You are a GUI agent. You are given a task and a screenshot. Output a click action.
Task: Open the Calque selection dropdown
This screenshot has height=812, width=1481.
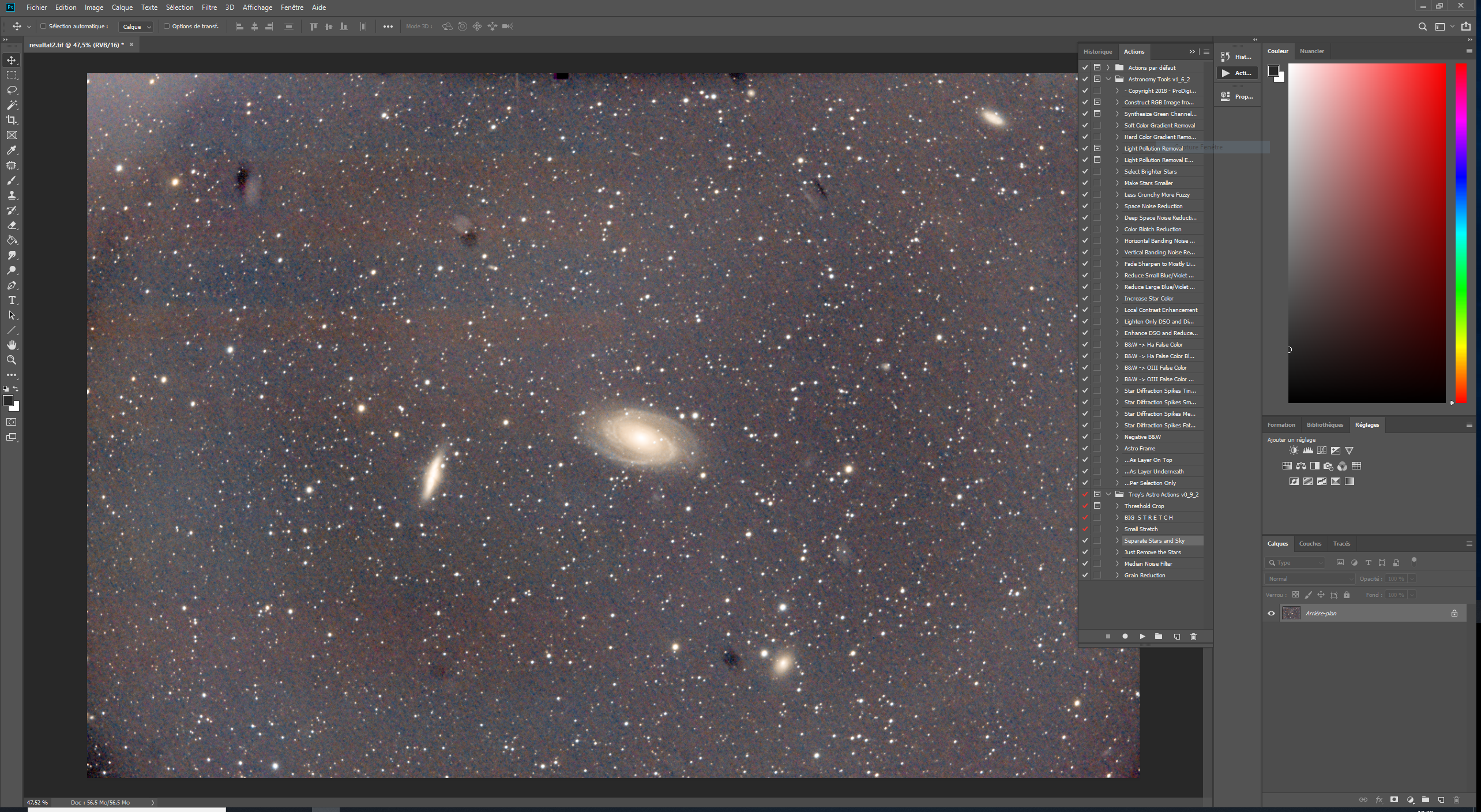pos(136,27)
